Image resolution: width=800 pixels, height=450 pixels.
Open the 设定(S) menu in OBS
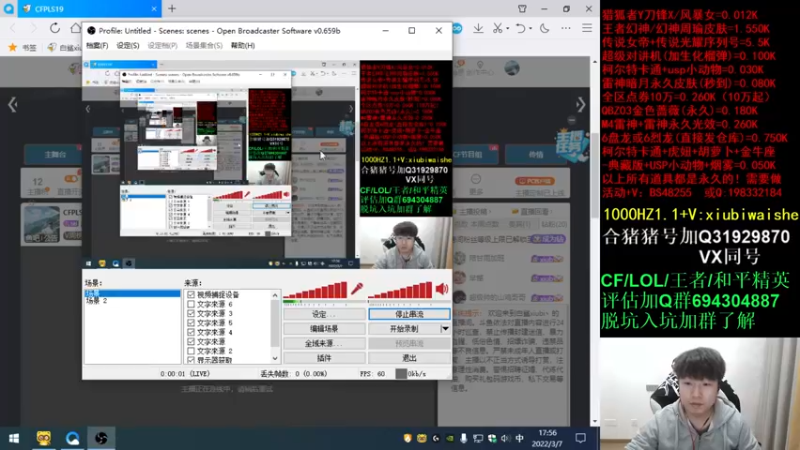(x=128, y=45)
